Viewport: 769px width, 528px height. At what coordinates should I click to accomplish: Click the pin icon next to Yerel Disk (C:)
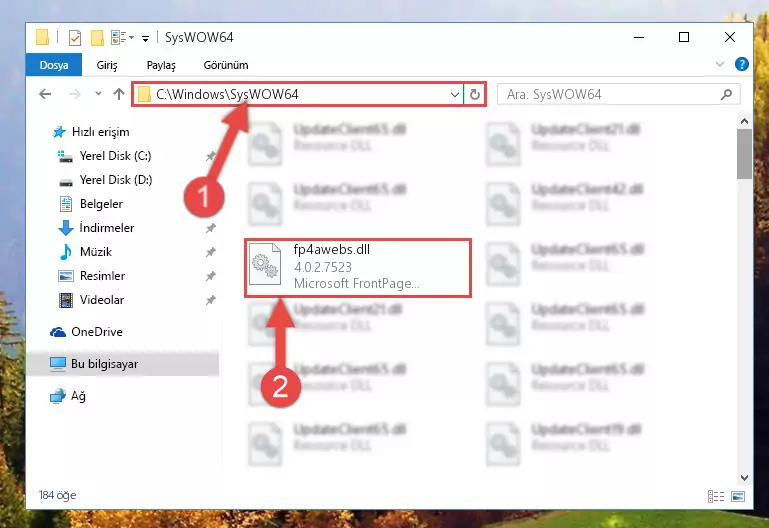click(210, 156)
